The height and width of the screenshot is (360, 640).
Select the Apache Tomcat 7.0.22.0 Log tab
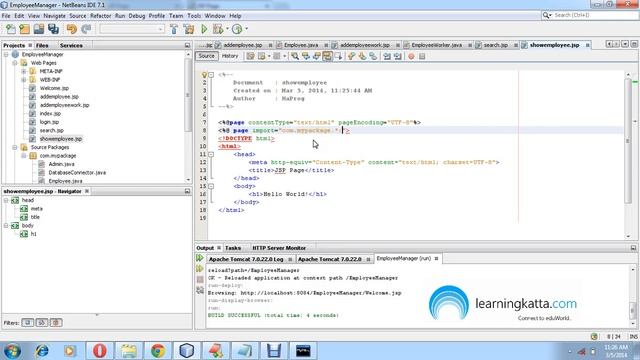(x=246, y=259)
